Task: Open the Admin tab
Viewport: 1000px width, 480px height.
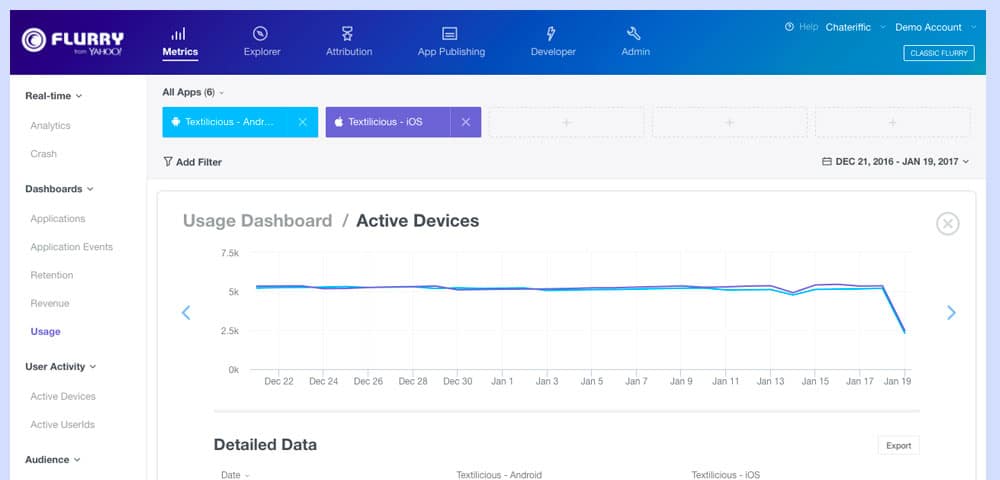Action: click(635, 43)
